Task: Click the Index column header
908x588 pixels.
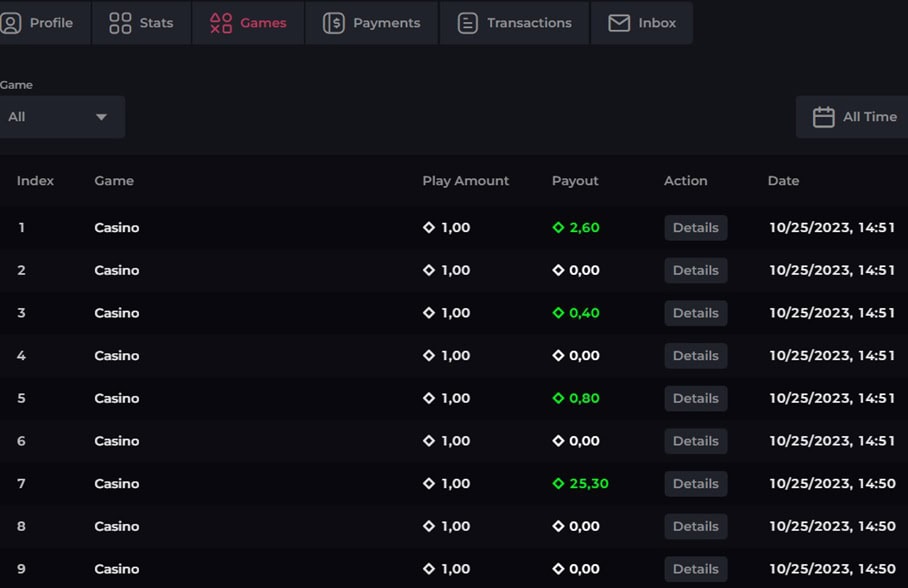Action: 35,181
